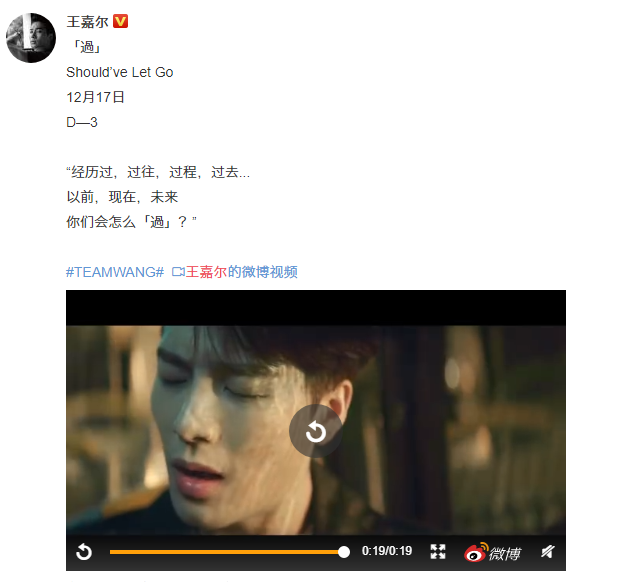617x582 pixels.
Task: Click the 「過」 title line under the username
Action: point(87,47)
